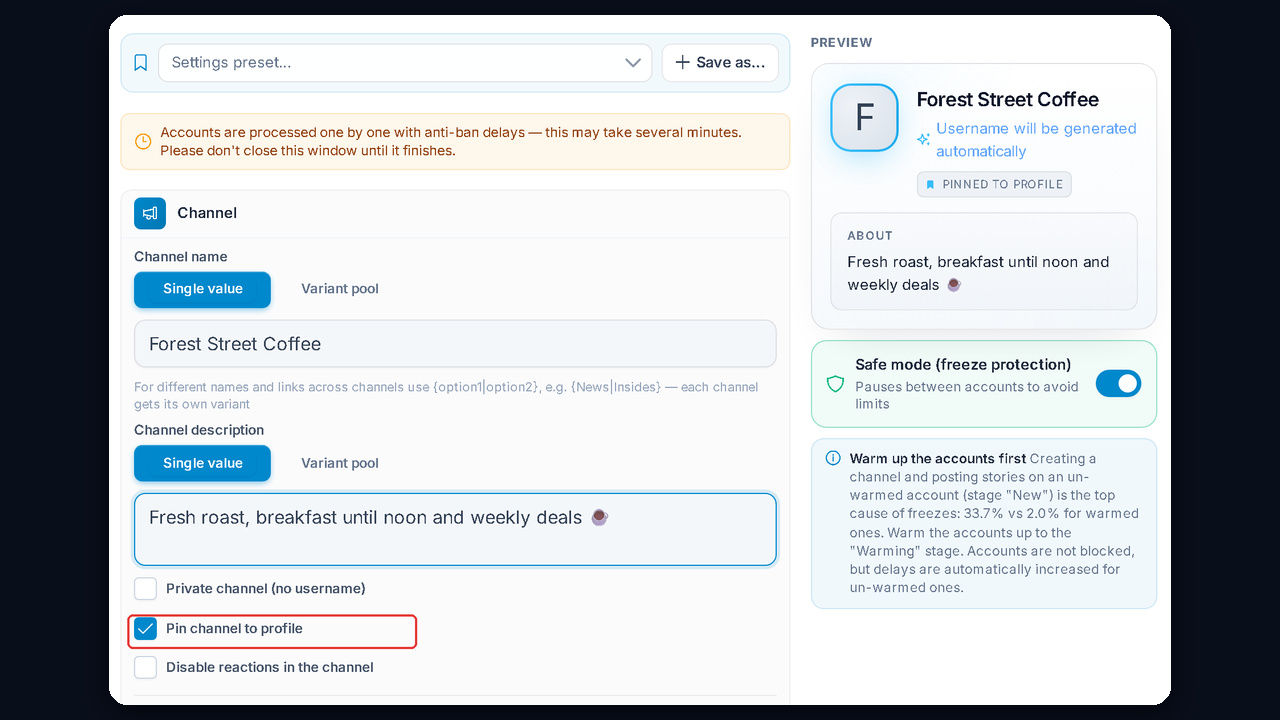Image resolution: width=1280 pixels, height=720 pixels.
Task: Click the Channel name label
Action: (181, 257)
